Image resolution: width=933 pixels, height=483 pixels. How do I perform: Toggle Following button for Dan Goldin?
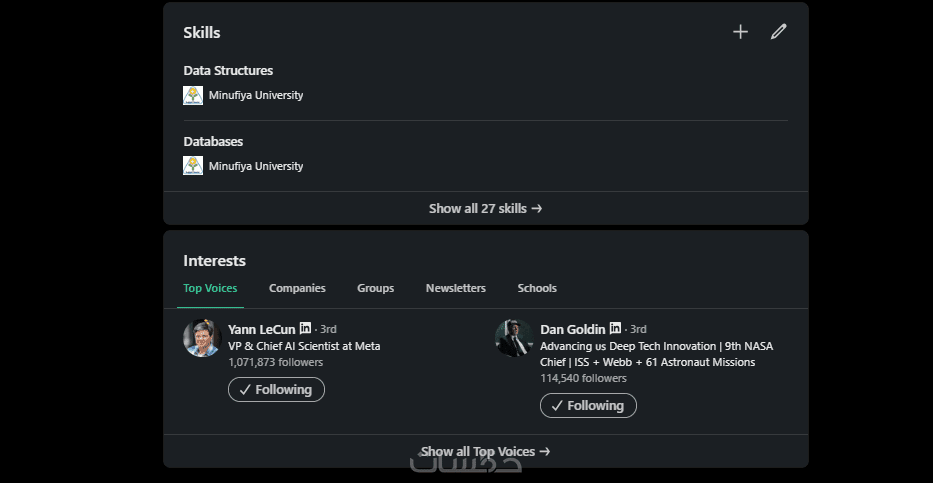588,406
